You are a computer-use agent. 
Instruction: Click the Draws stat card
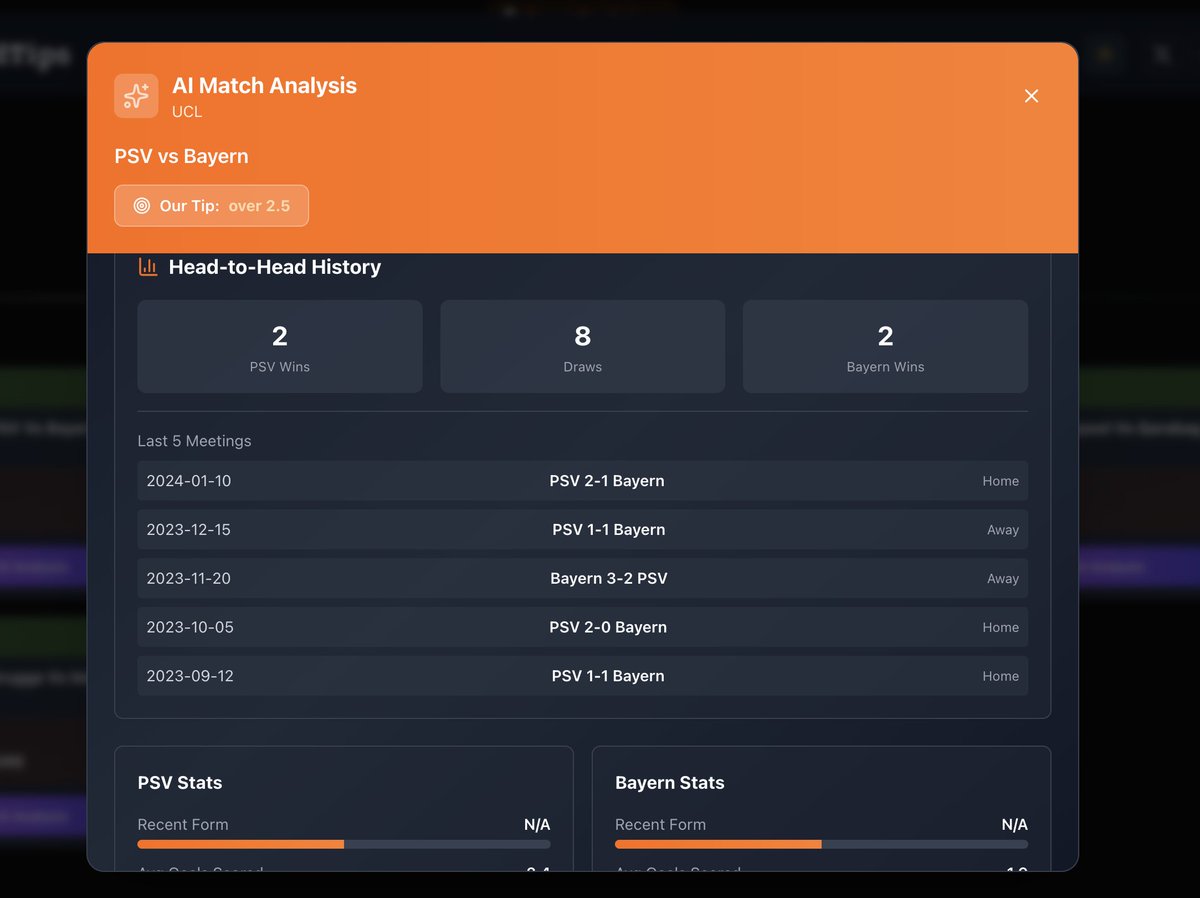583,346
